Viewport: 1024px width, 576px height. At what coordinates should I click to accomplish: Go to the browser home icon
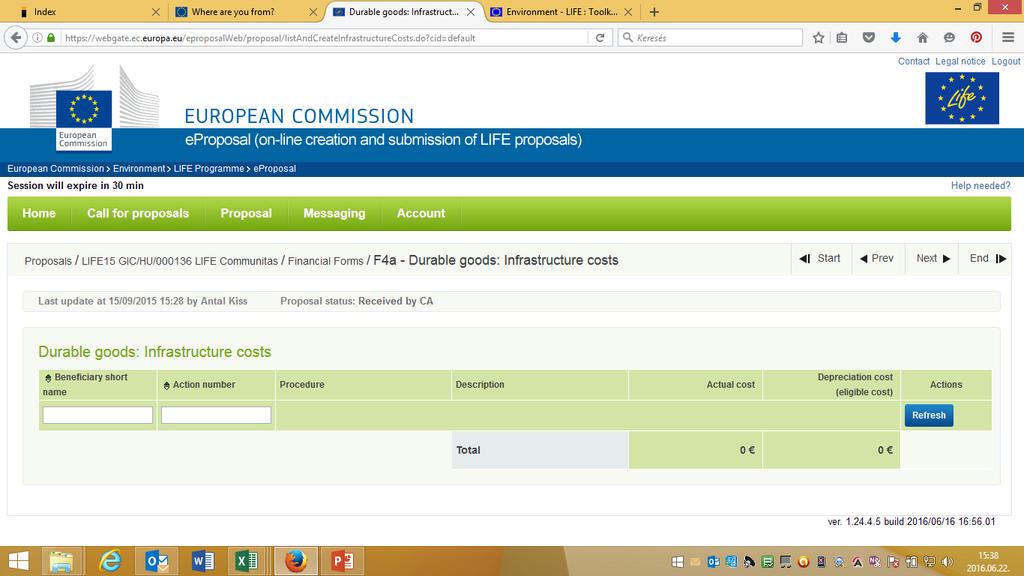[x=922, y=38]
